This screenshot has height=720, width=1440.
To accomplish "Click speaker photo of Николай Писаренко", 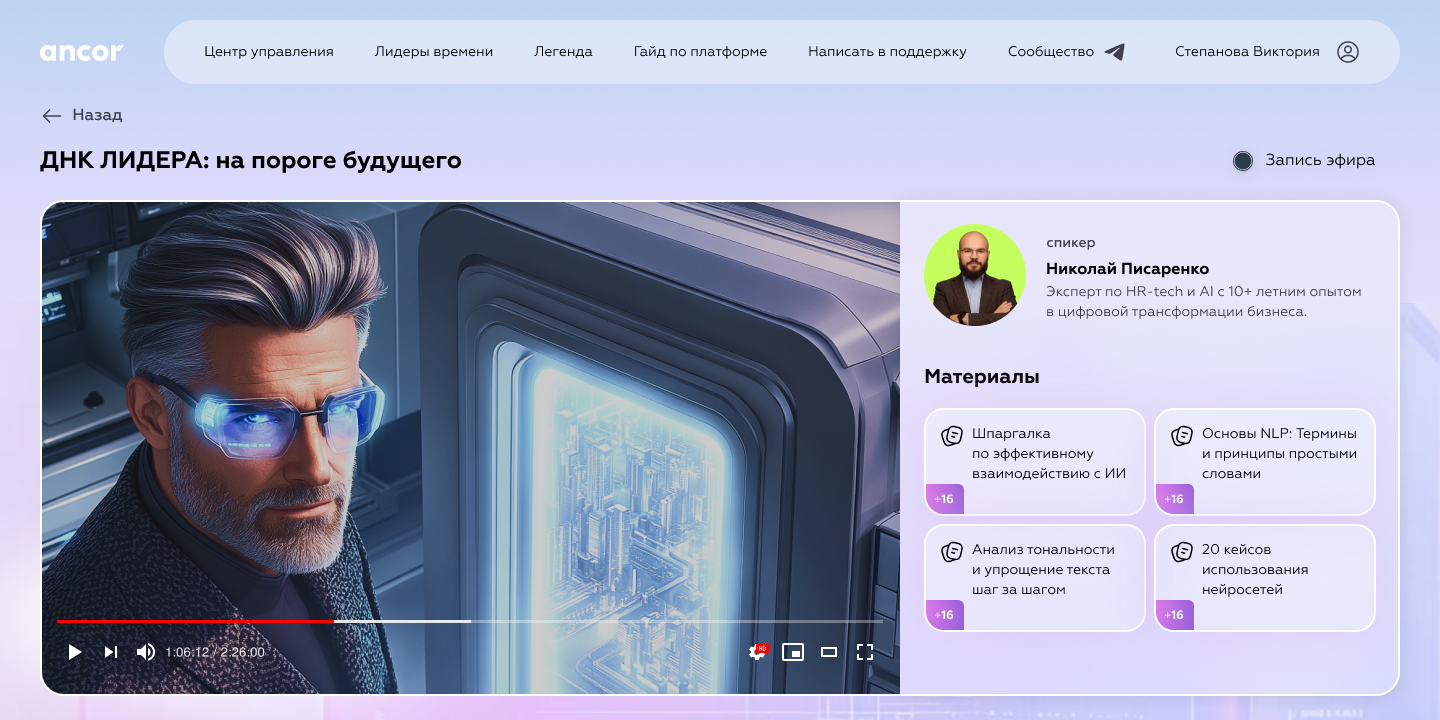I will click(x=975, y=275).
